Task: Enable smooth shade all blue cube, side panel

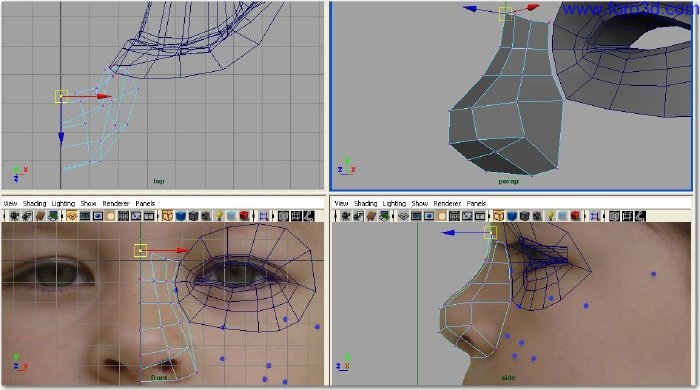Action: click(x=512, y=216)
